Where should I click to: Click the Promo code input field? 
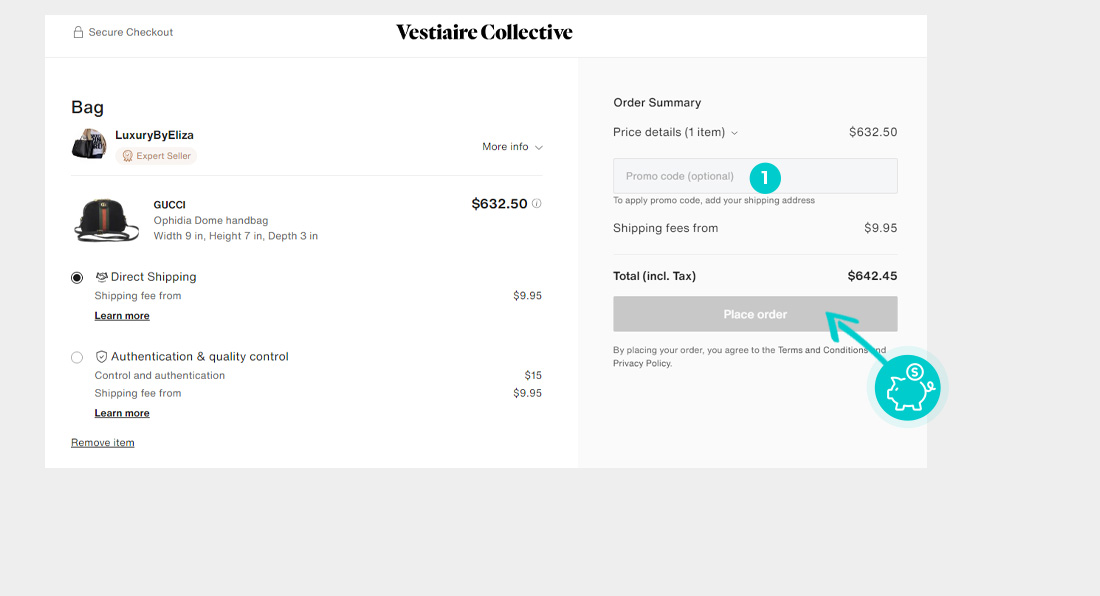click(x=680, y=177)
